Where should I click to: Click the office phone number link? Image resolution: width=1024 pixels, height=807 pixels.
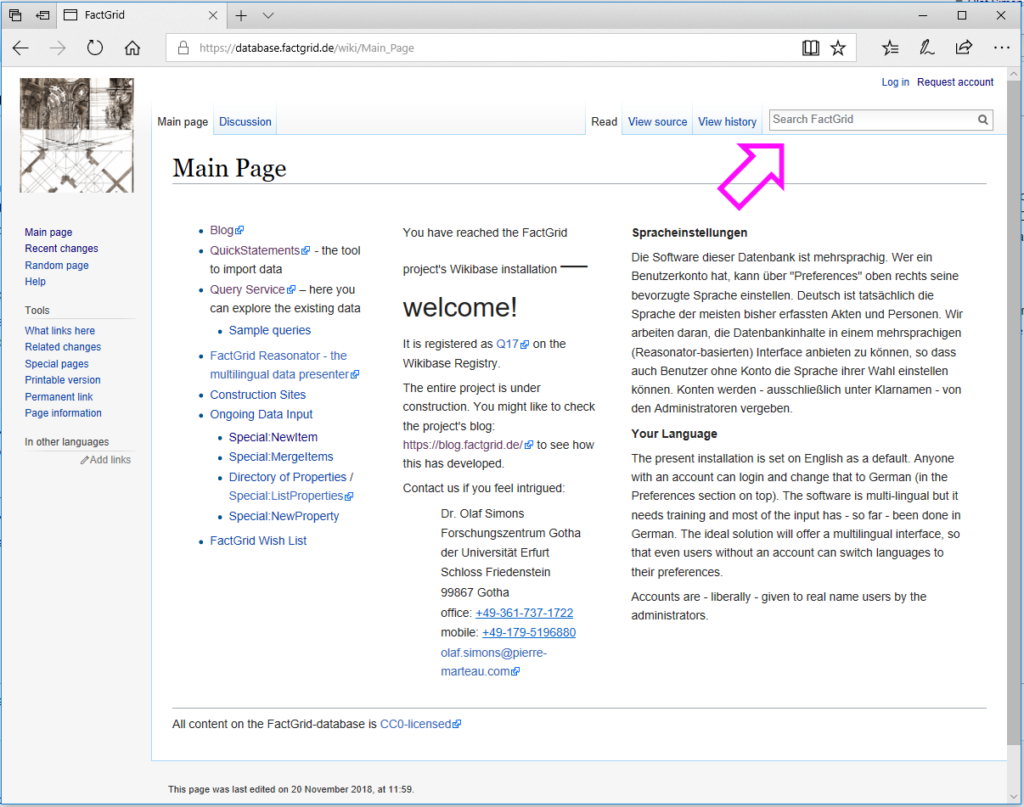[524, 614]
